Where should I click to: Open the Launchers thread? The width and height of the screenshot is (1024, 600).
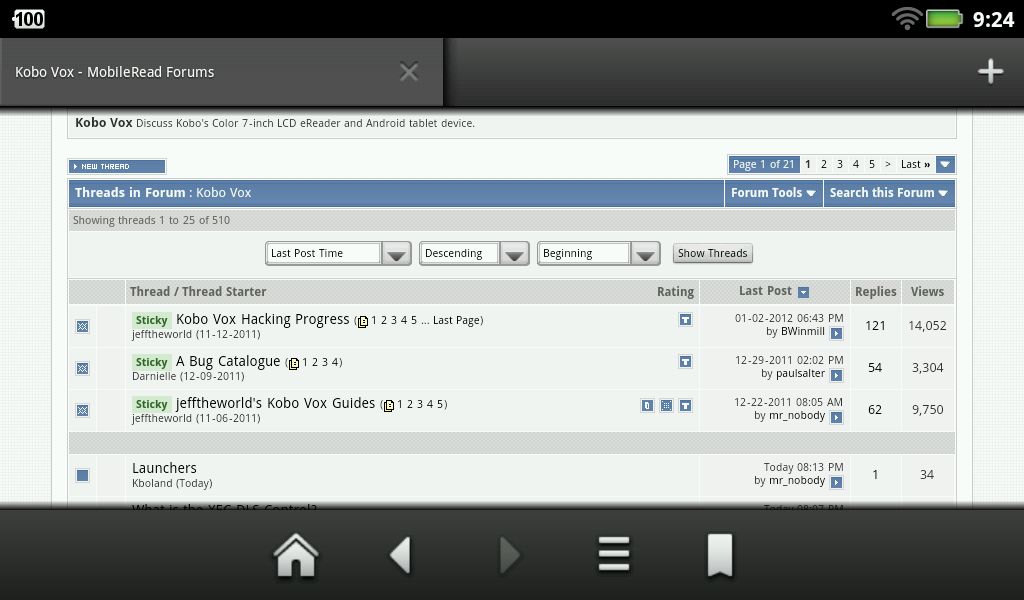[x=164, y=468]
